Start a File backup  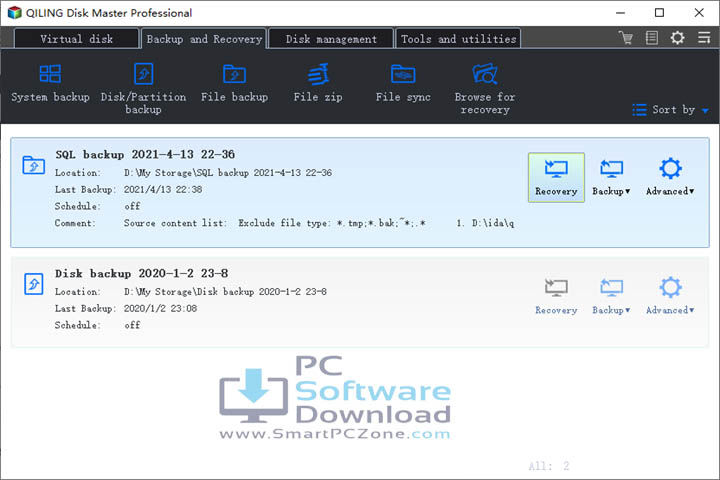click(234, 84)
